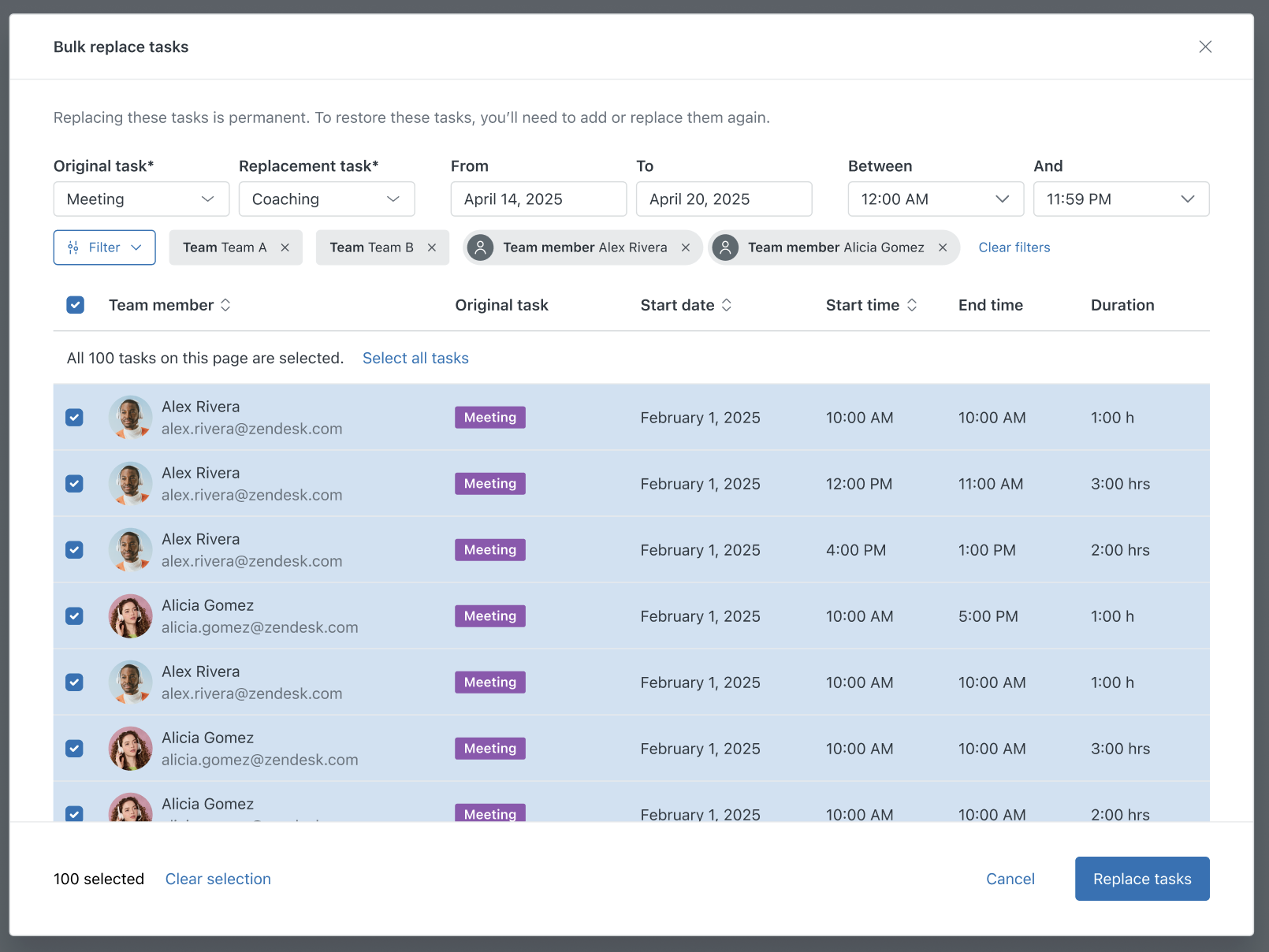Uncheck the select-all header checkbox
The width and height of the screenshot is (1269, 952).
76,305
